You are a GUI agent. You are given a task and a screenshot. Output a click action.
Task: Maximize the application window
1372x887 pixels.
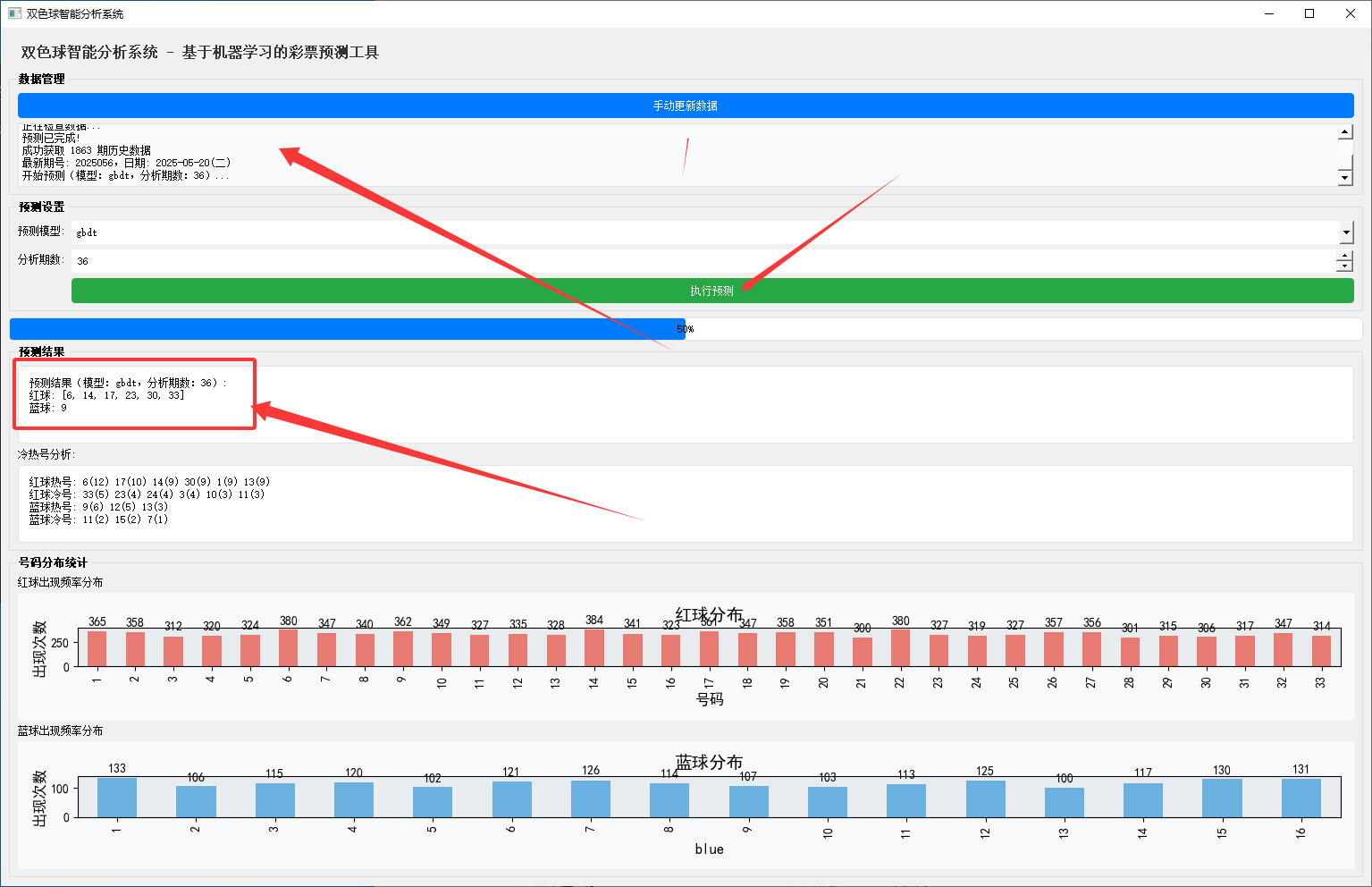tap(1309, 13)
